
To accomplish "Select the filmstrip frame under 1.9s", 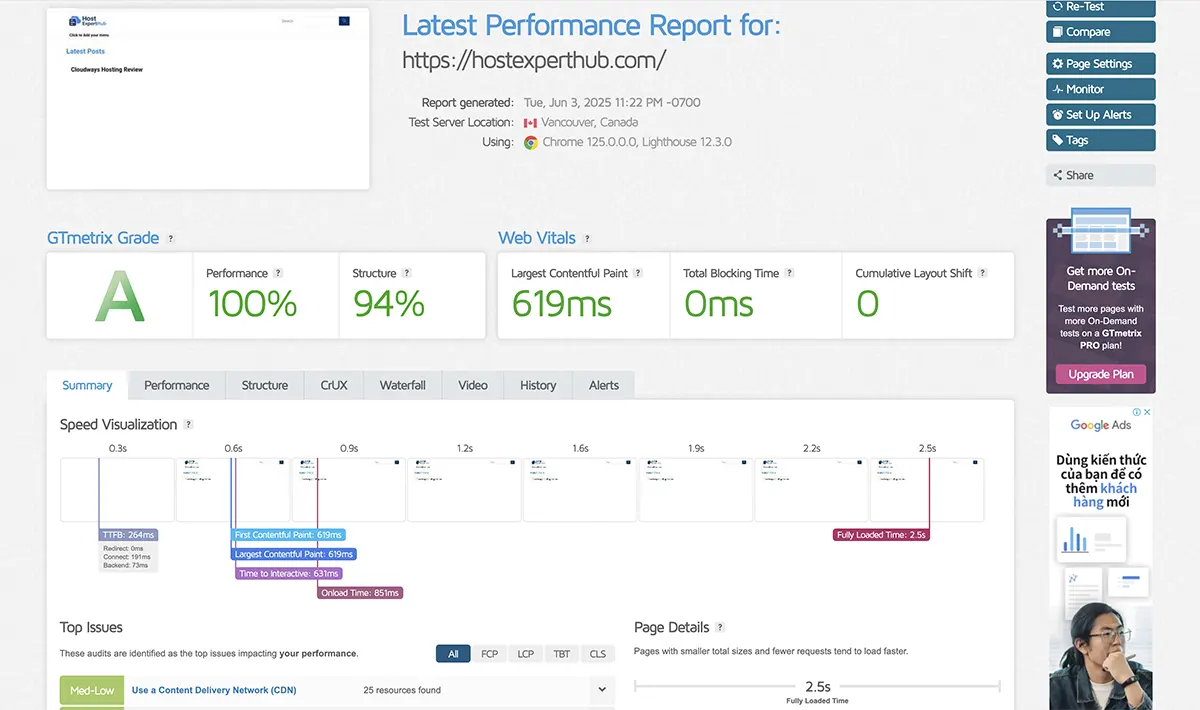I will [x=696, y=490].
